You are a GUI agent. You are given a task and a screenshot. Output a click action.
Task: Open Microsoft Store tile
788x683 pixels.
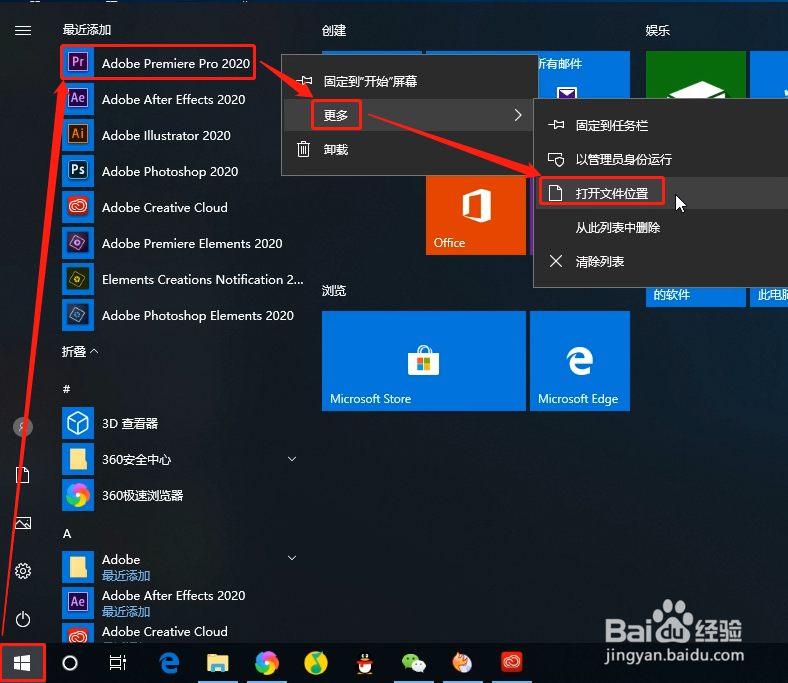424,360
